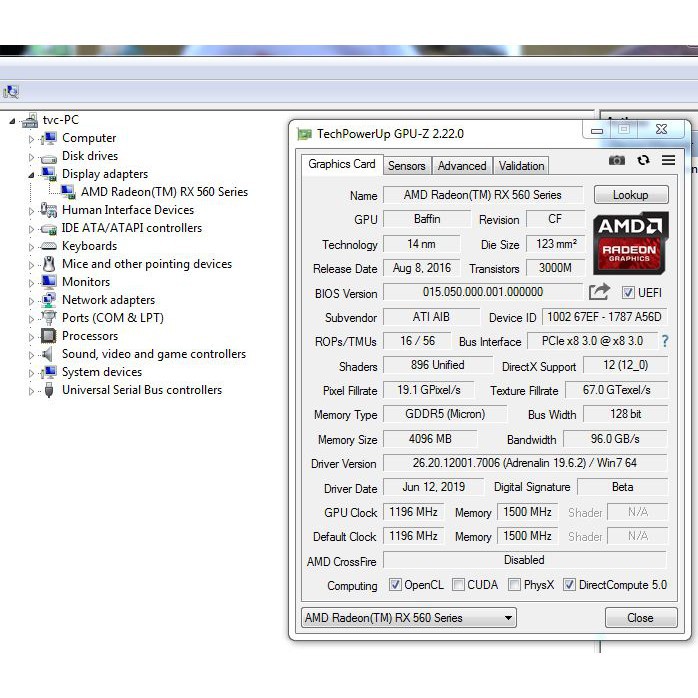Click the BIOS share/export arrow icon
The height and width of the screenshot is (698, 698).
tap(599, 292)
